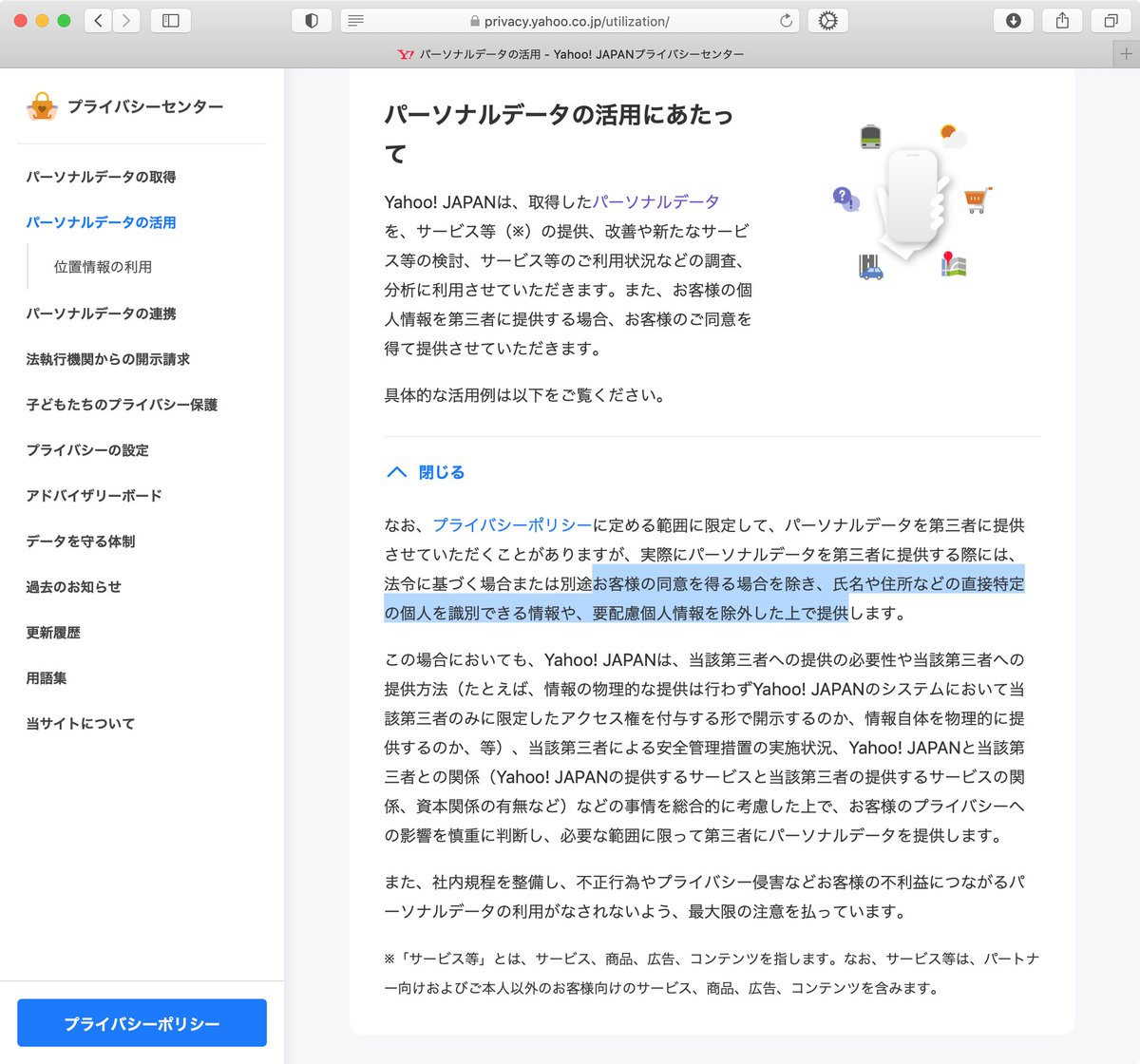The width and height of the screenshot is (1140, 1064).
Task: Add a new tab with plus button
Action: click(1126, 54)
